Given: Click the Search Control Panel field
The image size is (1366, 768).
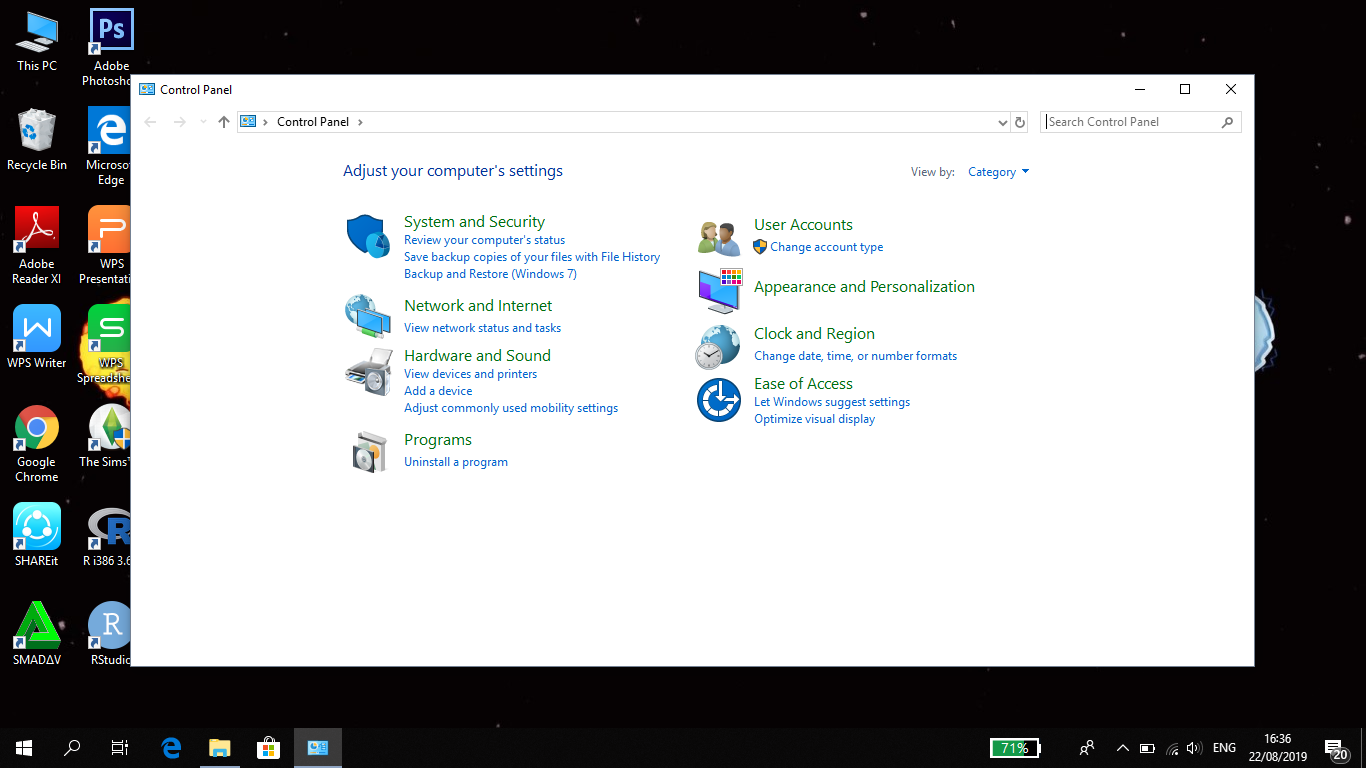Looking at the screenshot, I should tap(1130, 122).
